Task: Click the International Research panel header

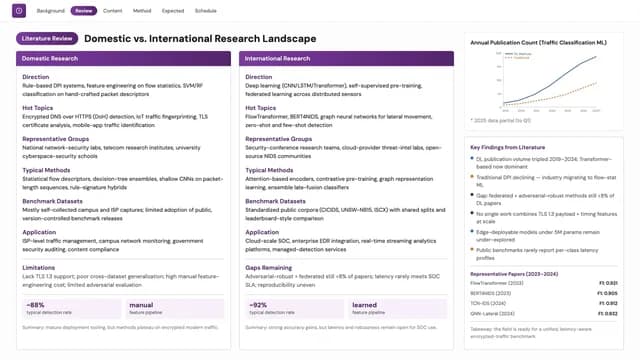Action: tap(346, 58)
